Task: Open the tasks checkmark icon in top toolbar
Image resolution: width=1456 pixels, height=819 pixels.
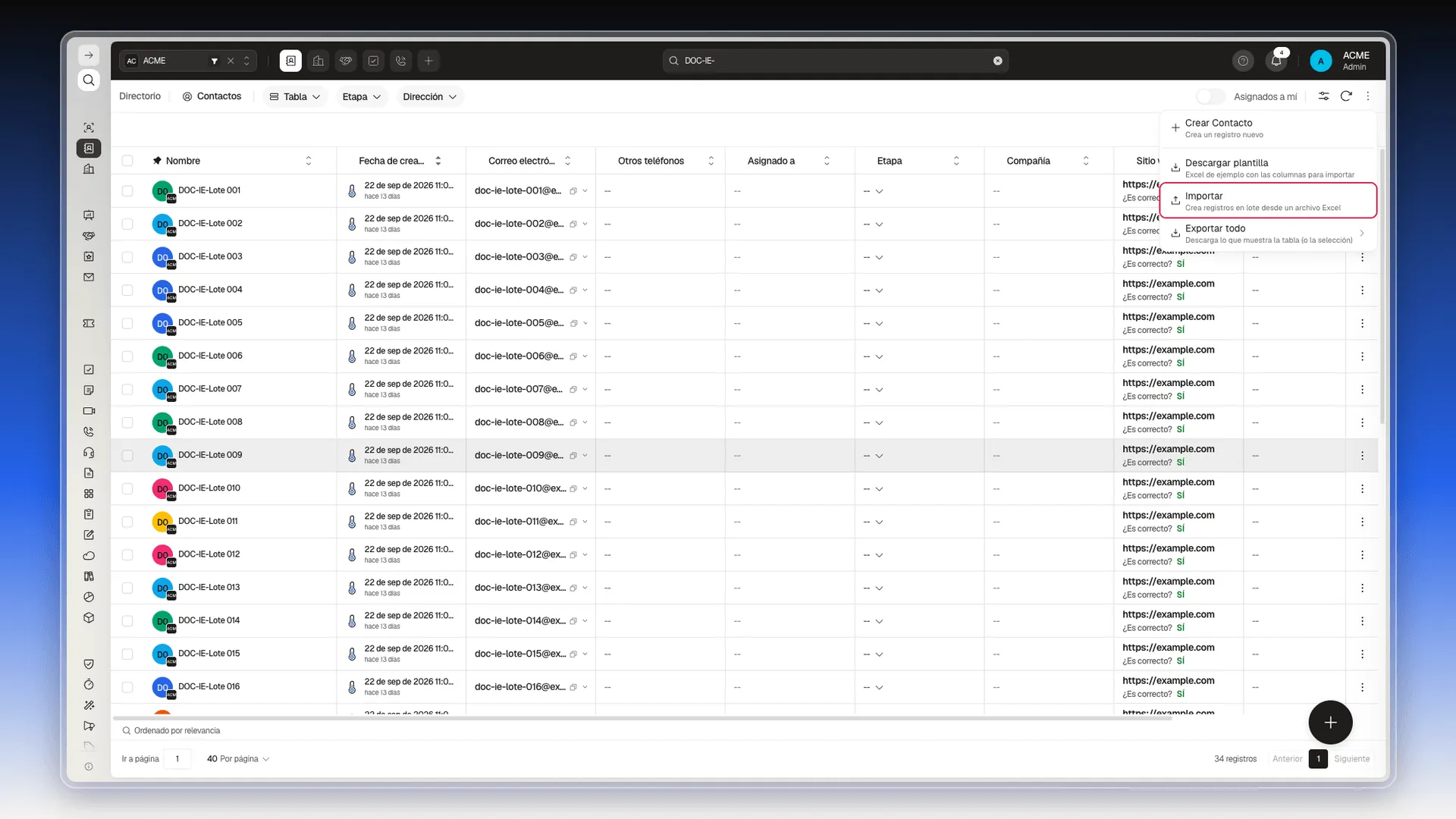Action: [x=373, y=61]
